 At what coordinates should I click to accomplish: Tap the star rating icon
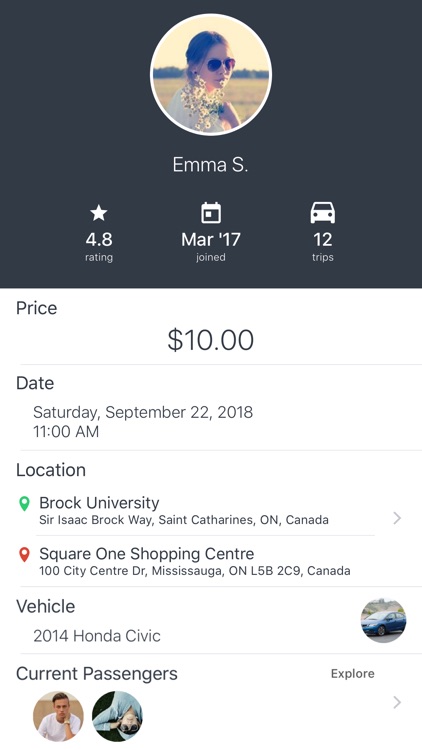[x=99, y=213]
